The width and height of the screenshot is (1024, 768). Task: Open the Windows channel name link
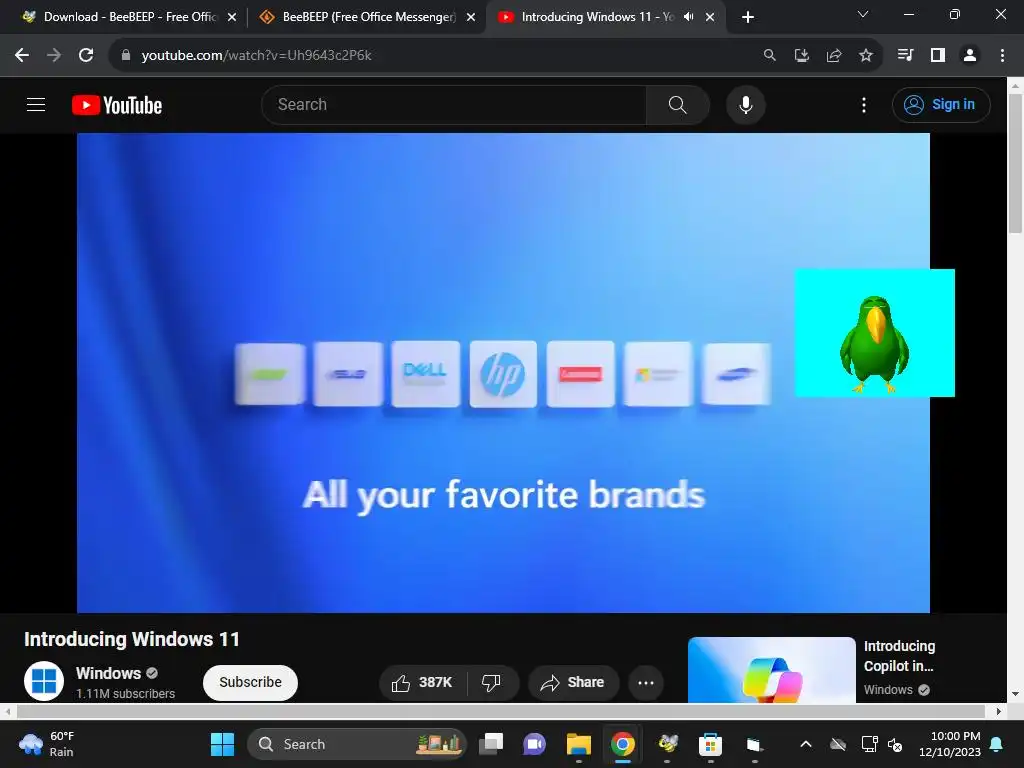108,673
